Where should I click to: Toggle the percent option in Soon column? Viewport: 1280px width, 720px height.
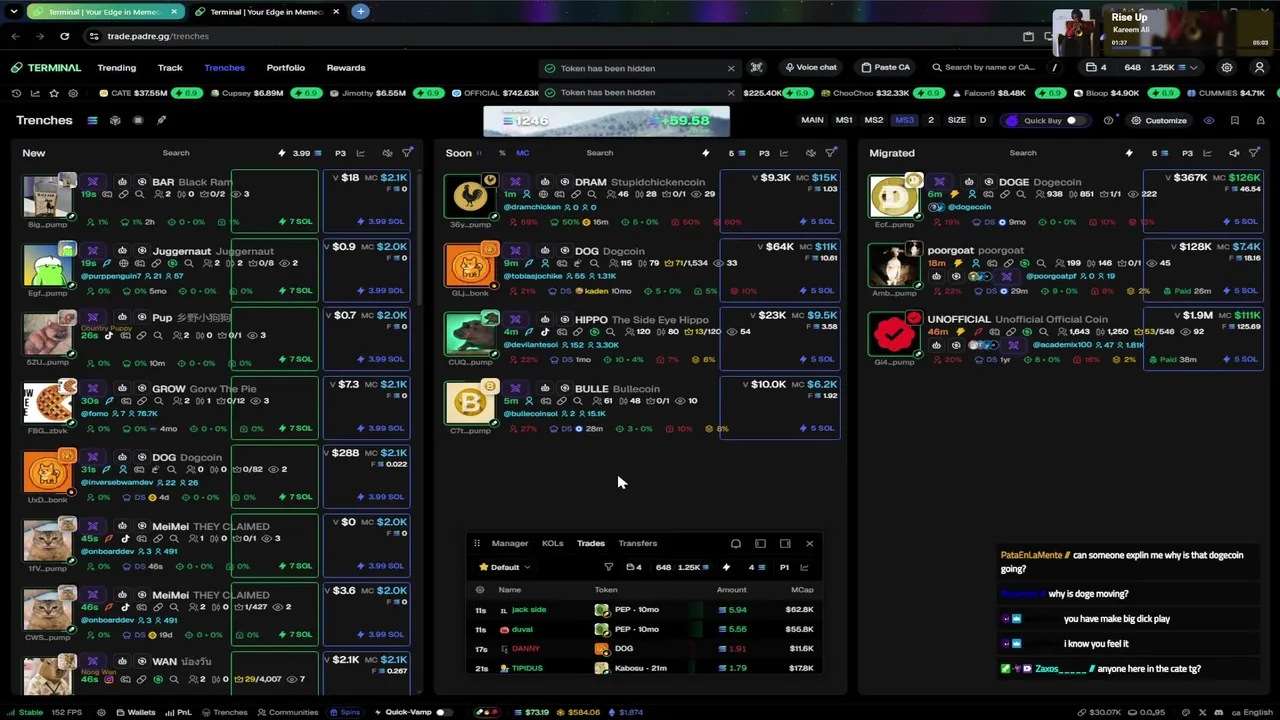[x=500, y=153]
